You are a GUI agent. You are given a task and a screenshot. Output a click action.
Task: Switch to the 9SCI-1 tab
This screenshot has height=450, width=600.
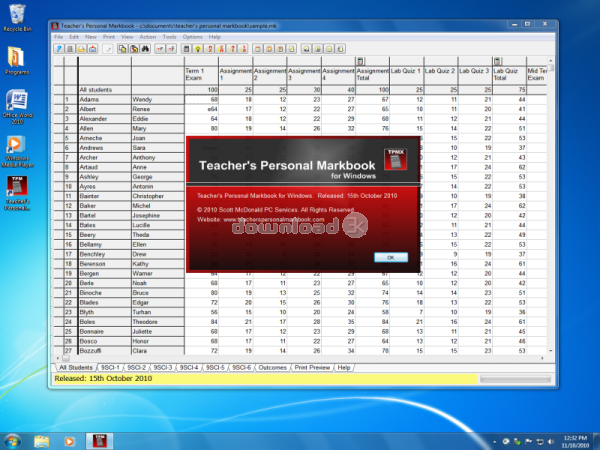pyautogui.click(x=110, y=367)
